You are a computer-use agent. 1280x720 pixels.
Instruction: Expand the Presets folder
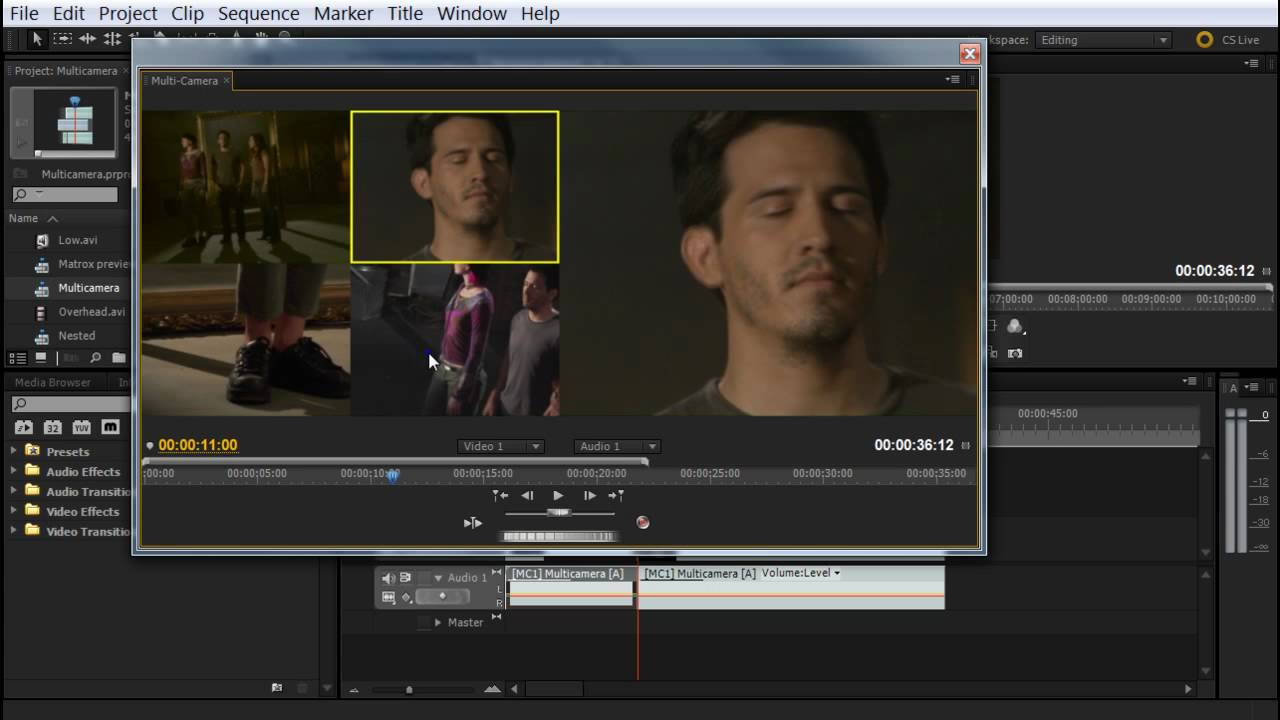(14, 451)
